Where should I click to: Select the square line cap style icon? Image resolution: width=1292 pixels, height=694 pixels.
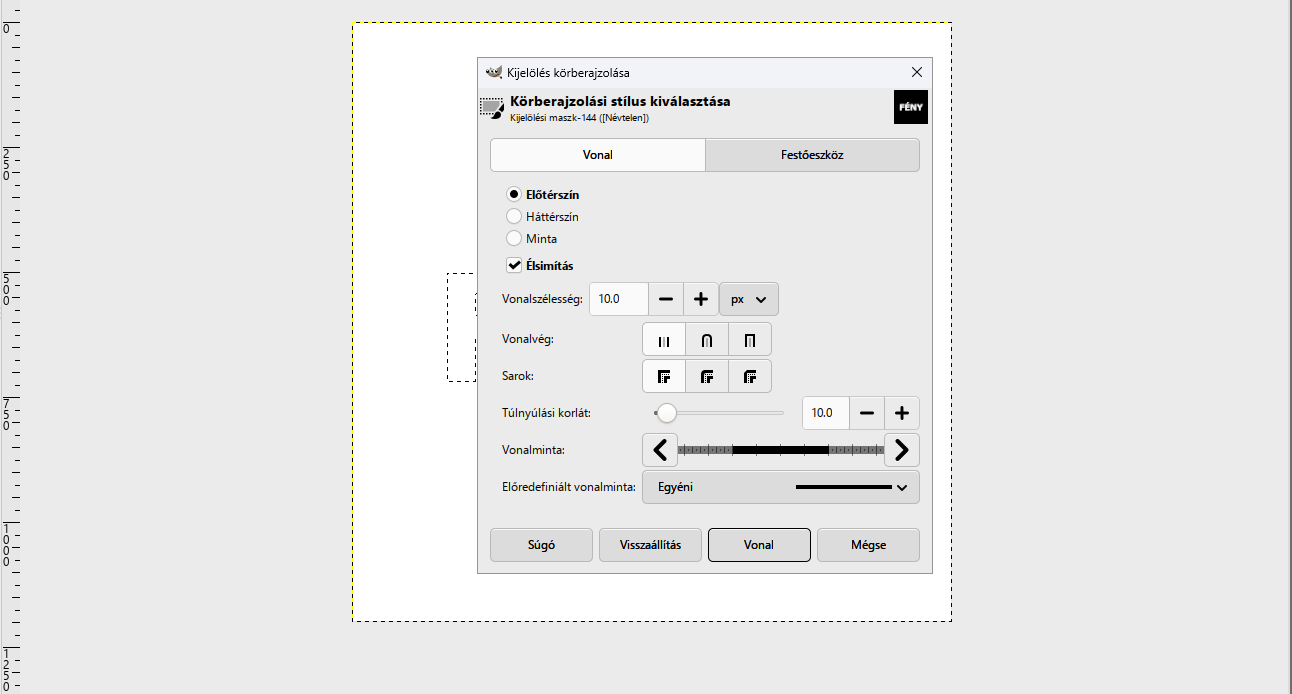click(750, 340)
